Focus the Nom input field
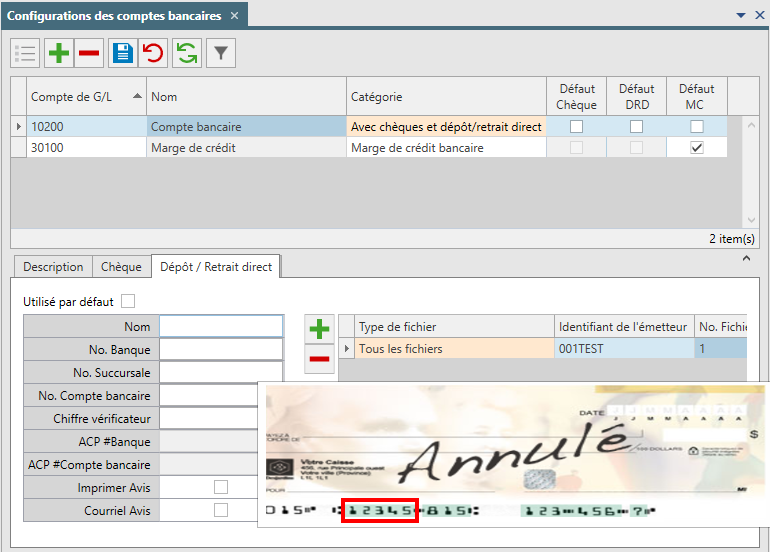Image resolution: width=770 pixels, height=552 pixels. [221, 327]
